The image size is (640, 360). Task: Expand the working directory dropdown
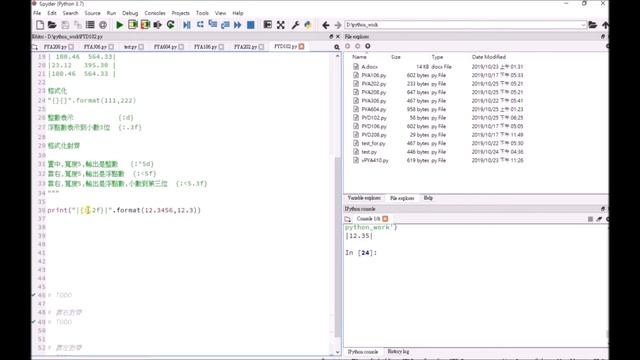pos(583,25)
